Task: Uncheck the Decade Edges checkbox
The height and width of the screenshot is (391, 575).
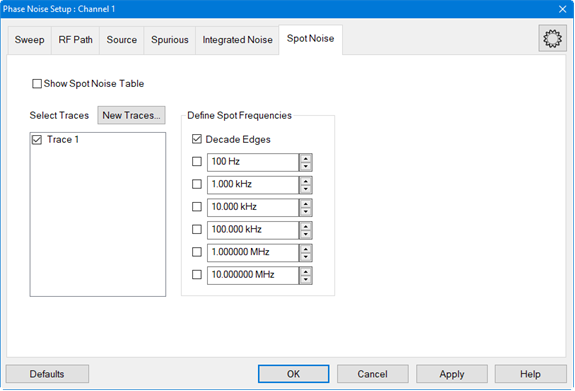Action: pyautogui.click(x=197, y=139)
